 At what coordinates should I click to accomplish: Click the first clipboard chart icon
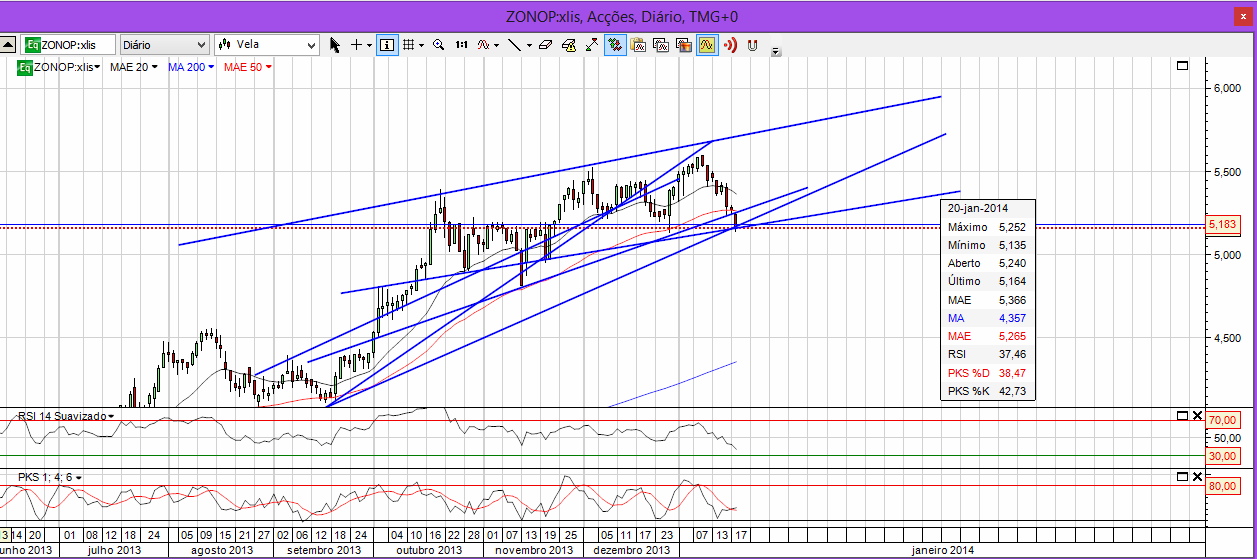[x=638, y=45]
